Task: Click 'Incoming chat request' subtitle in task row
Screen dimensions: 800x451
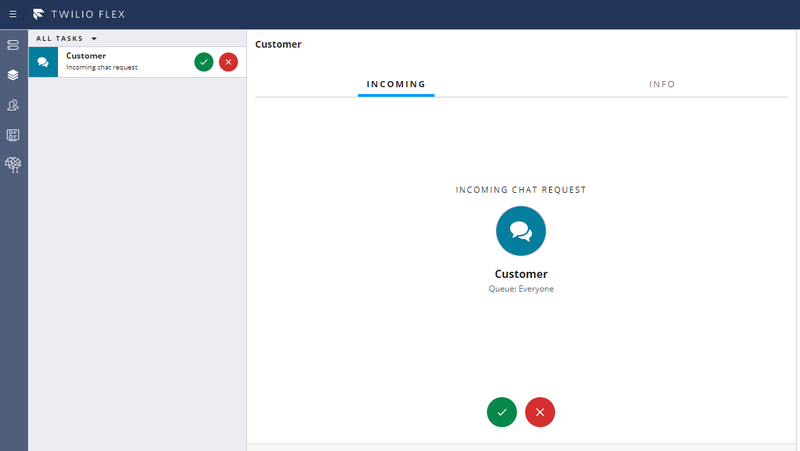Action: point(102,67)
